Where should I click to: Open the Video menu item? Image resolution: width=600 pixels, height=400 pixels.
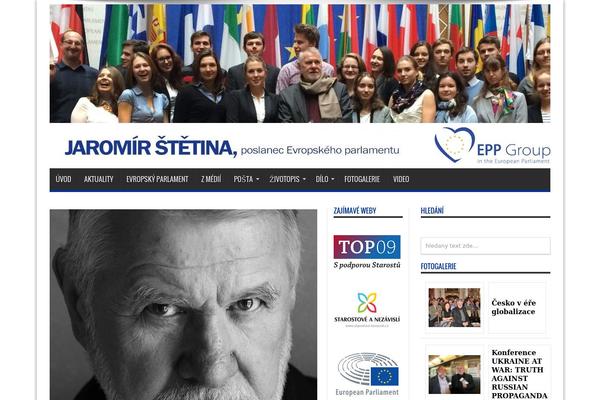401,179
